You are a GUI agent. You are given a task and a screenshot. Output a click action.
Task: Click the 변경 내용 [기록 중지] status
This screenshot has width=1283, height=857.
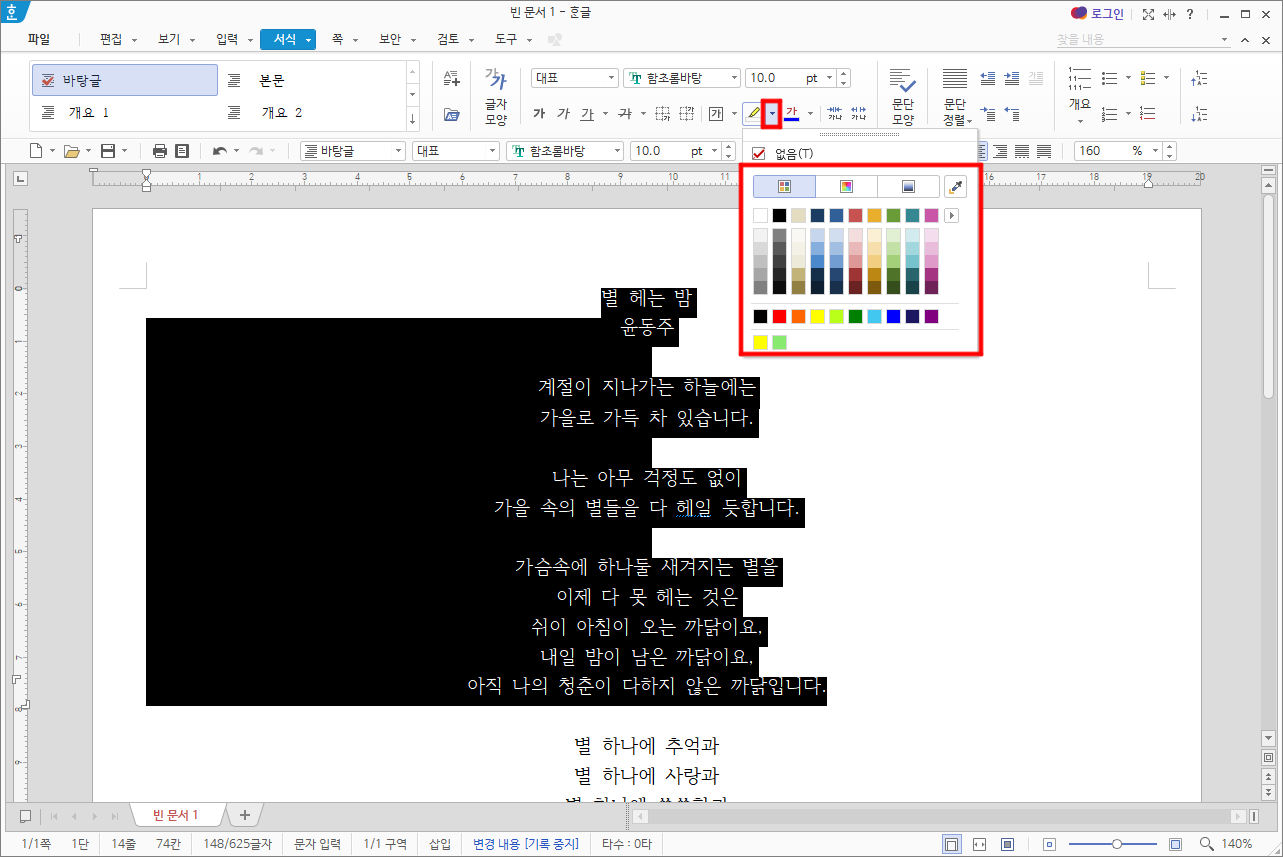click(x=525, y=844)
